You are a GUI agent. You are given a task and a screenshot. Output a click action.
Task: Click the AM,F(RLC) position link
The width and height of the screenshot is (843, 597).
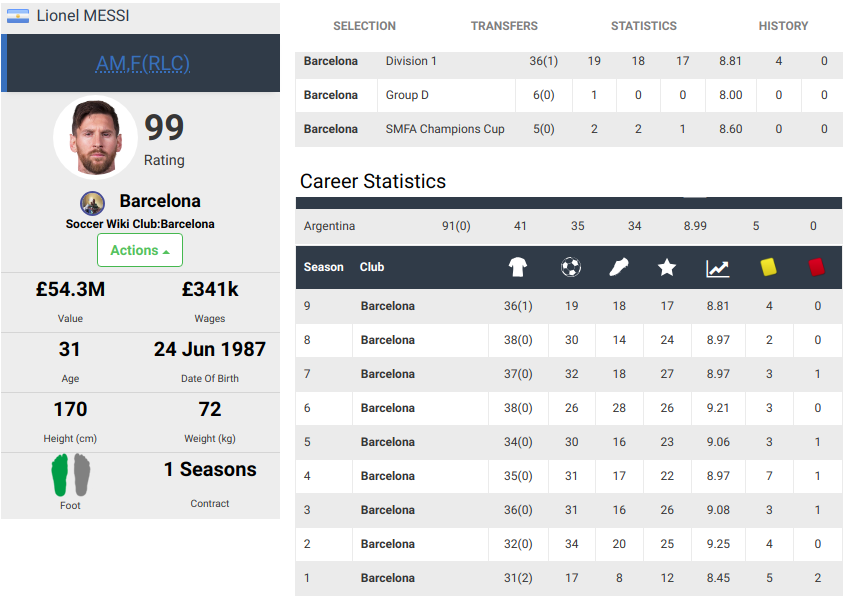pyautogui.click(x=143, y=64)
